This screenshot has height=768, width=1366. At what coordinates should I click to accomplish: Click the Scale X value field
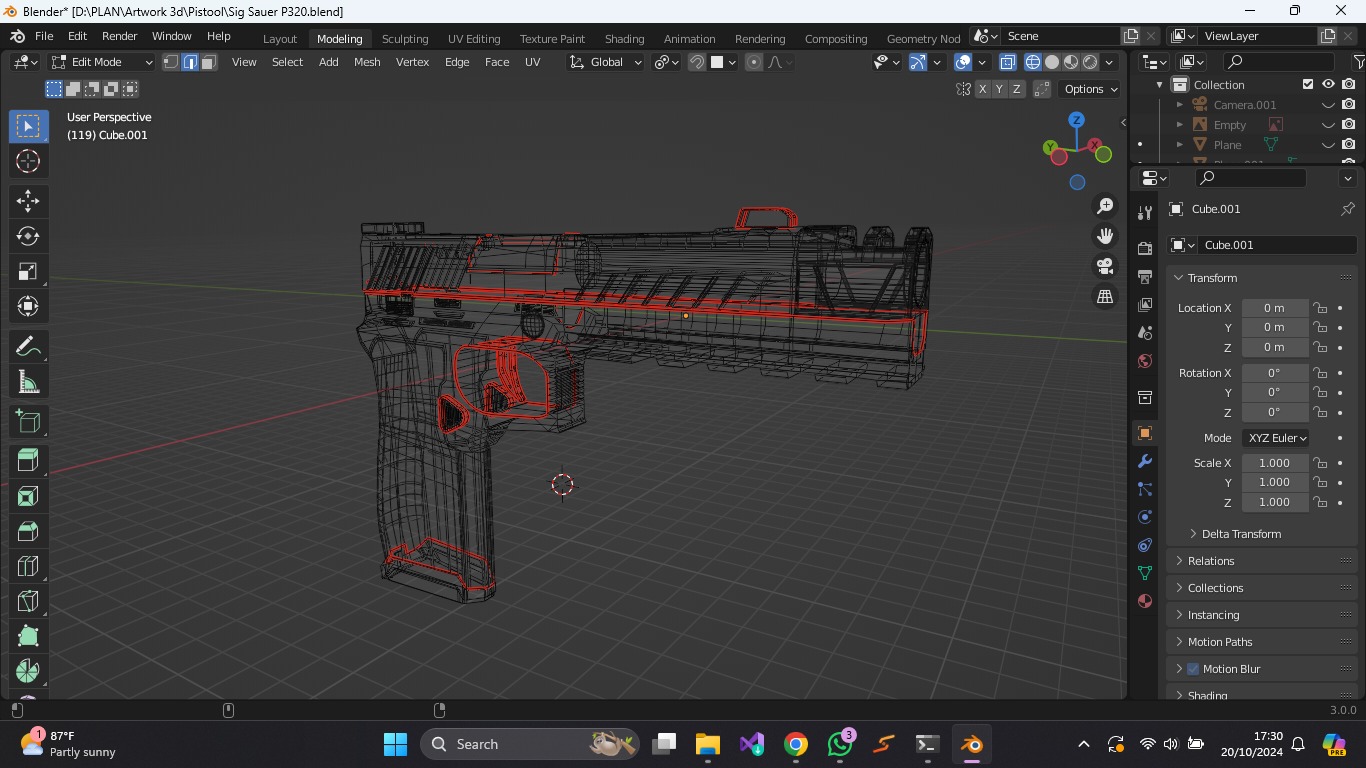pos(1275,463)
